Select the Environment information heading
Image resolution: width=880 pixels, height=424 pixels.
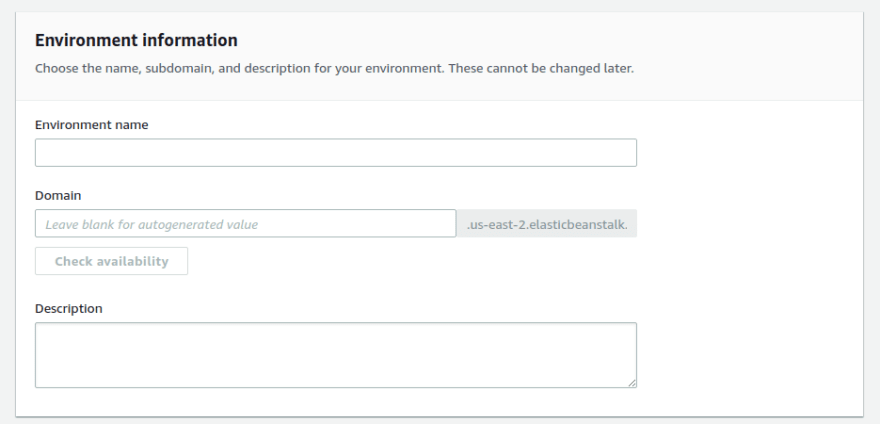point(136,40)
